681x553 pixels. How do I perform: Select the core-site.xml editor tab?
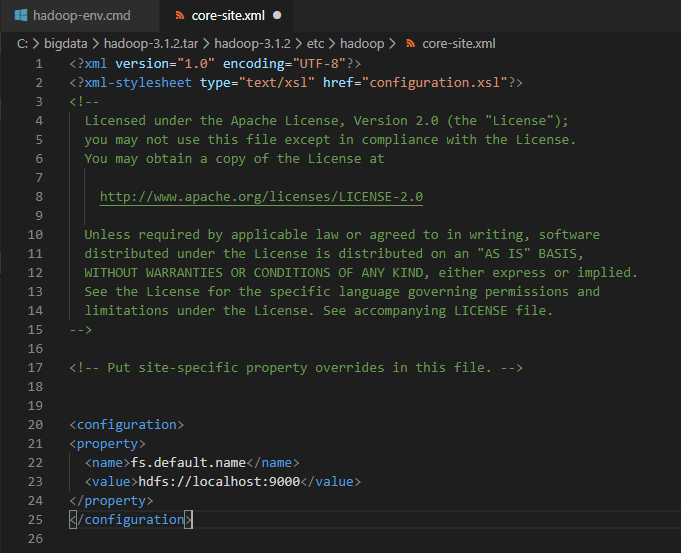227,16
